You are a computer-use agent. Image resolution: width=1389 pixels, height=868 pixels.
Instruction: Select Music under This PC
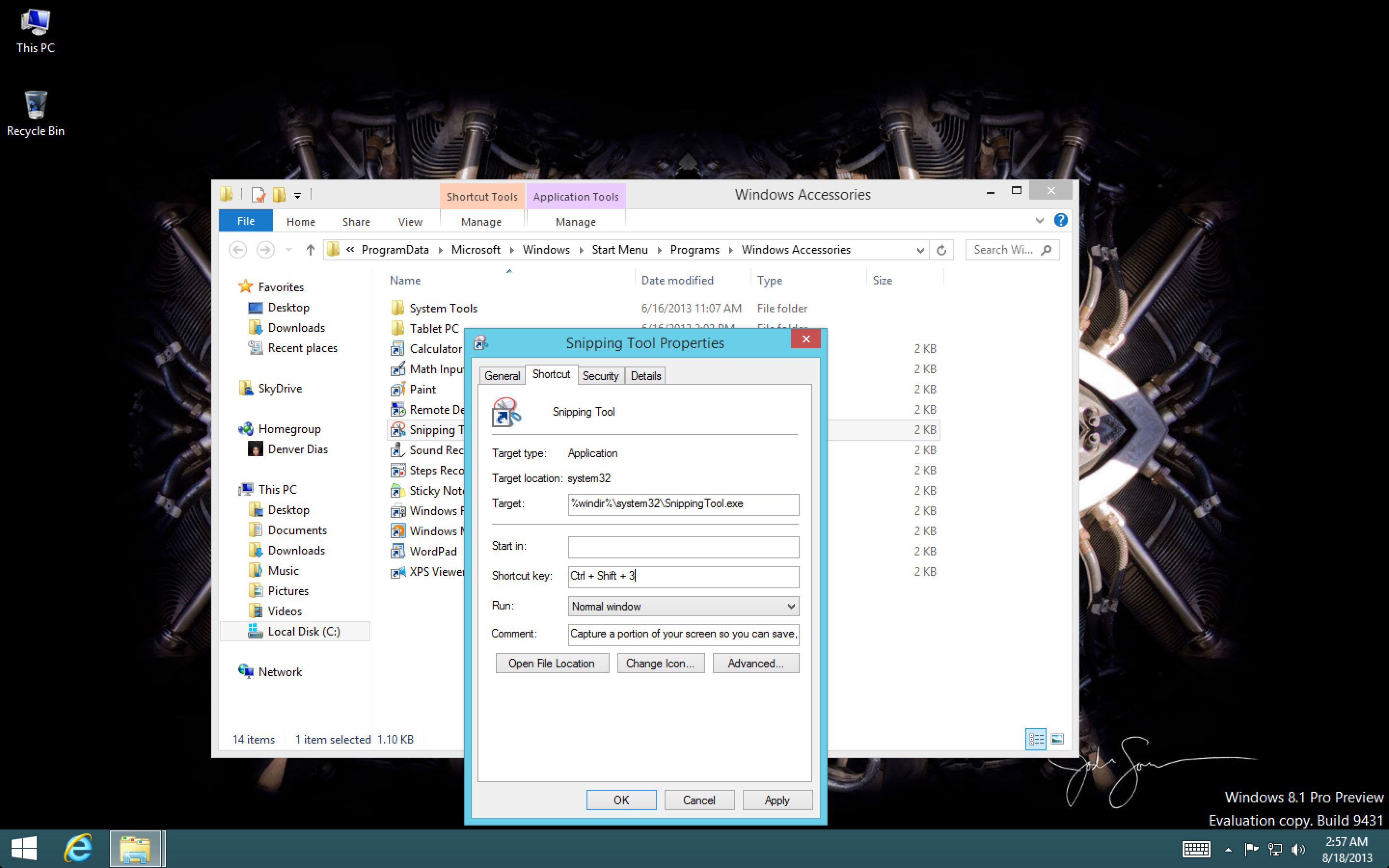(273, 570)
